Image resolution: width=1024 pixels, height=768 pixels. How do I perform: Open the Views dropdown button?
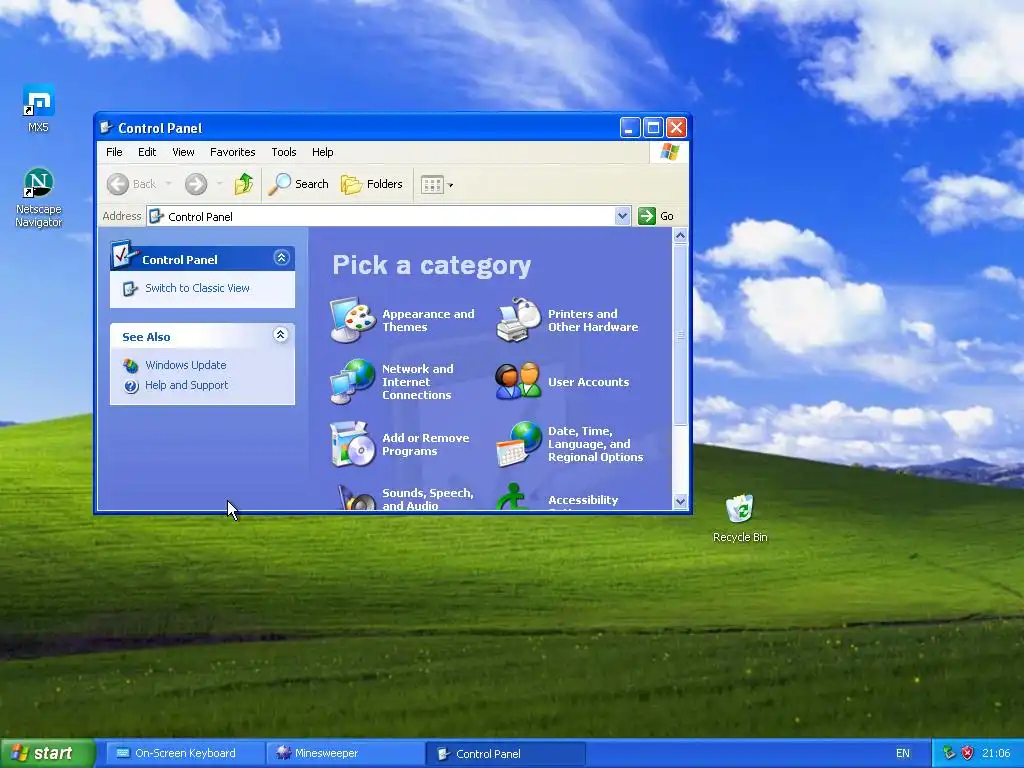pyautogui.click(x=436, y=185)
